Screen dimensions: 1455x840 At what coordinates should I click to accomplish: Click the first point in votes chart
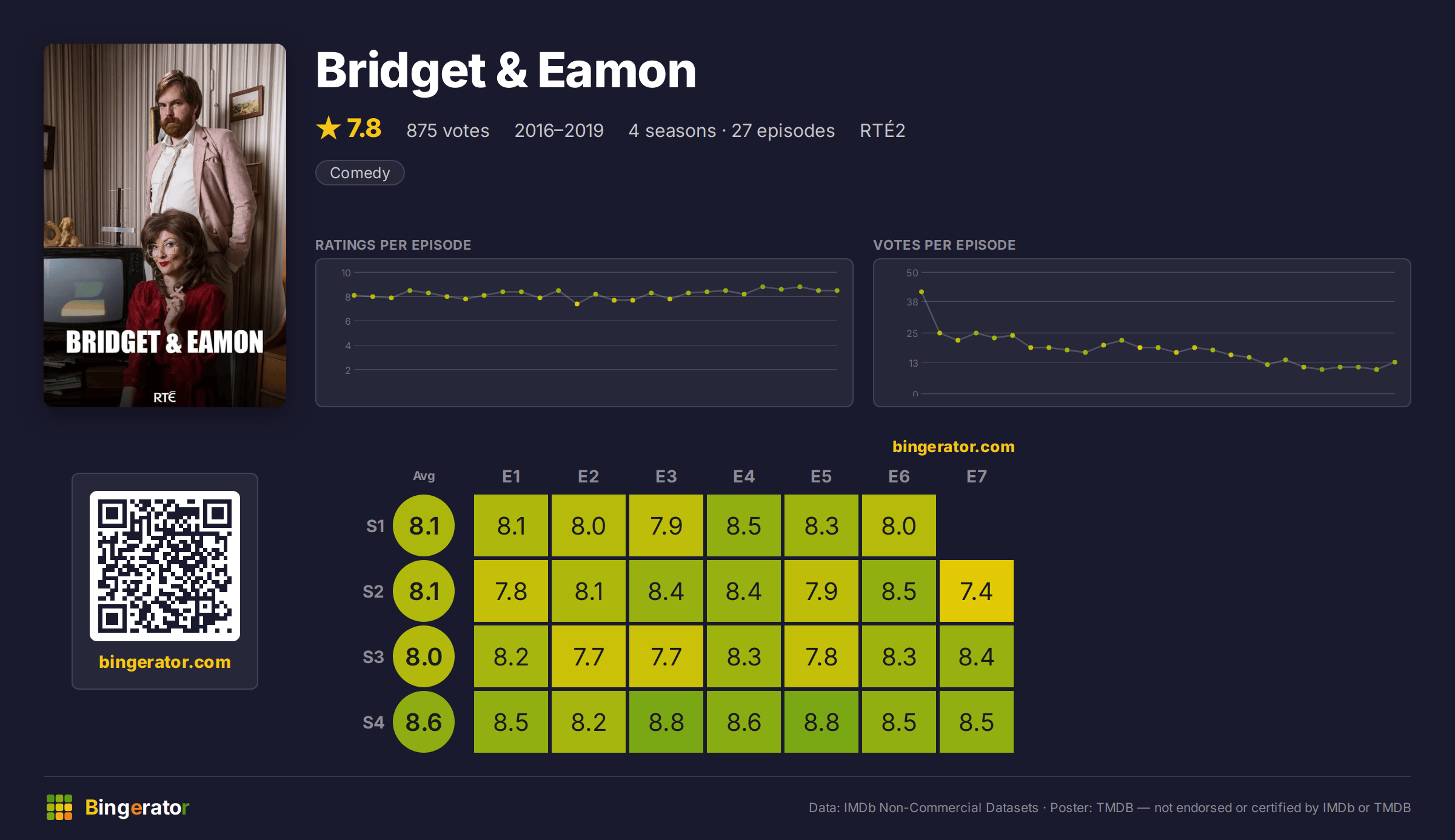tap(921, 292)
